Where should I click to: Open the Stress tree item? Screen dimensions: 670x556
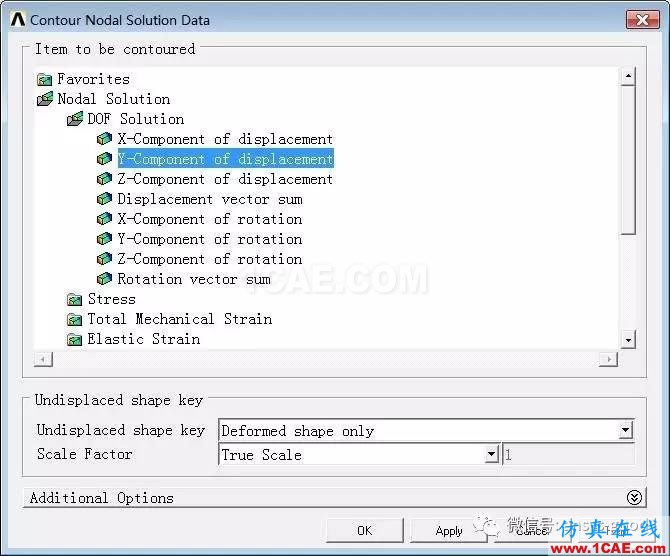tap(112, 299)
